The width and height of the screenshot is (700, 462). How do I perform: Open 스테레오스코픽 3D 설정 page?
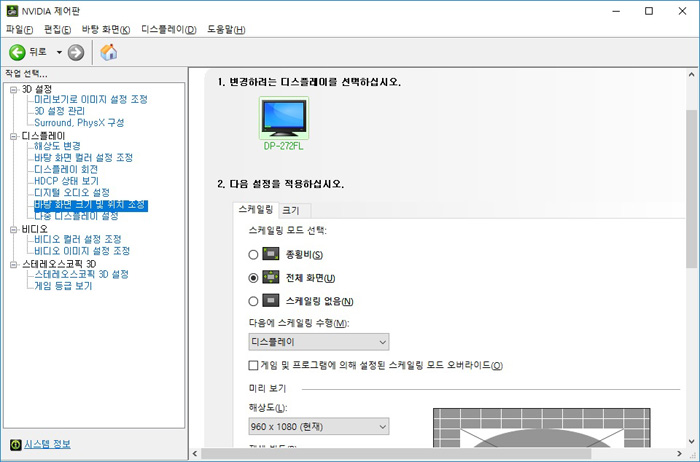point(81,274)
